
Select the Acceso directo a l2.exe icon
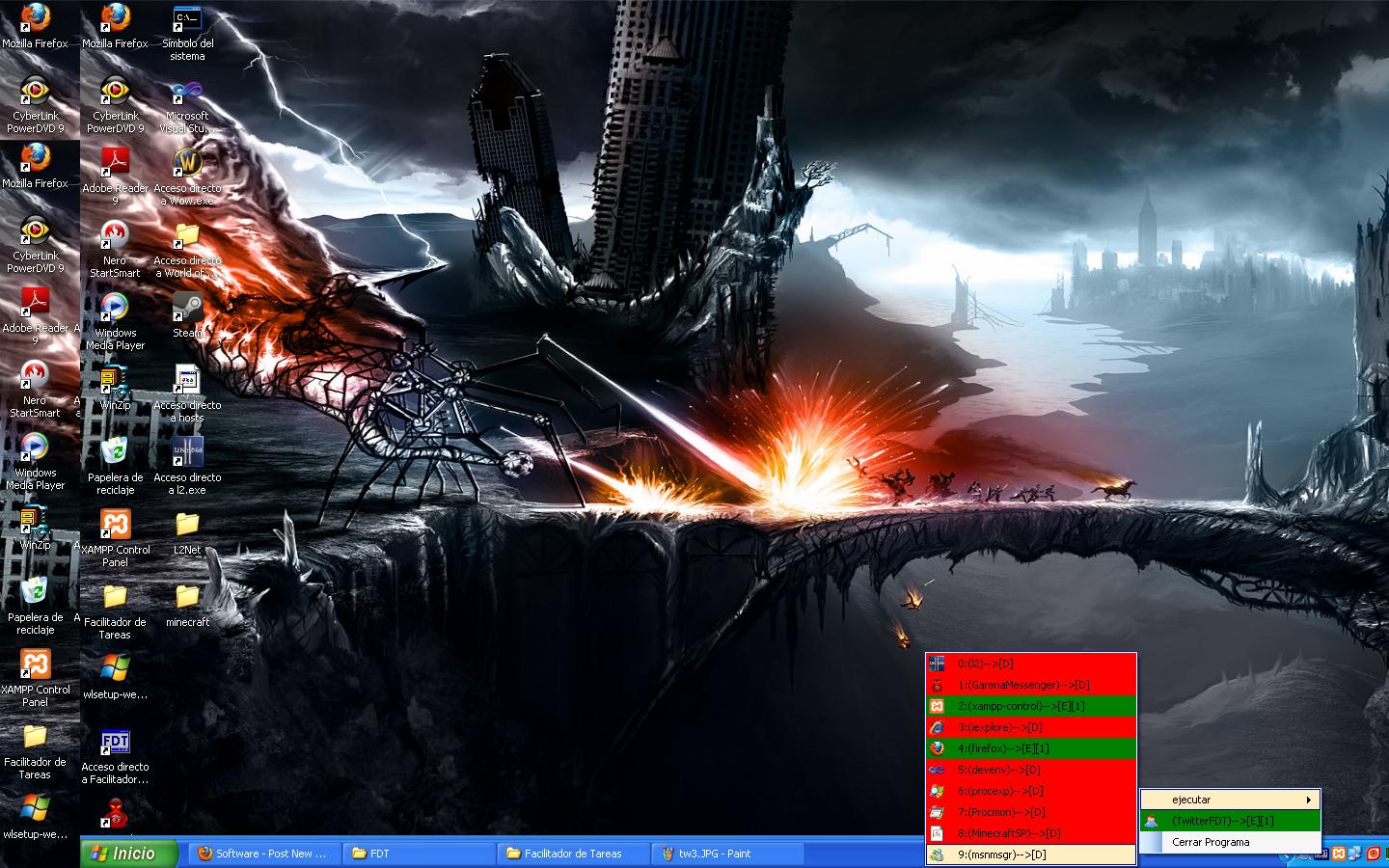[x=187, y=467]
